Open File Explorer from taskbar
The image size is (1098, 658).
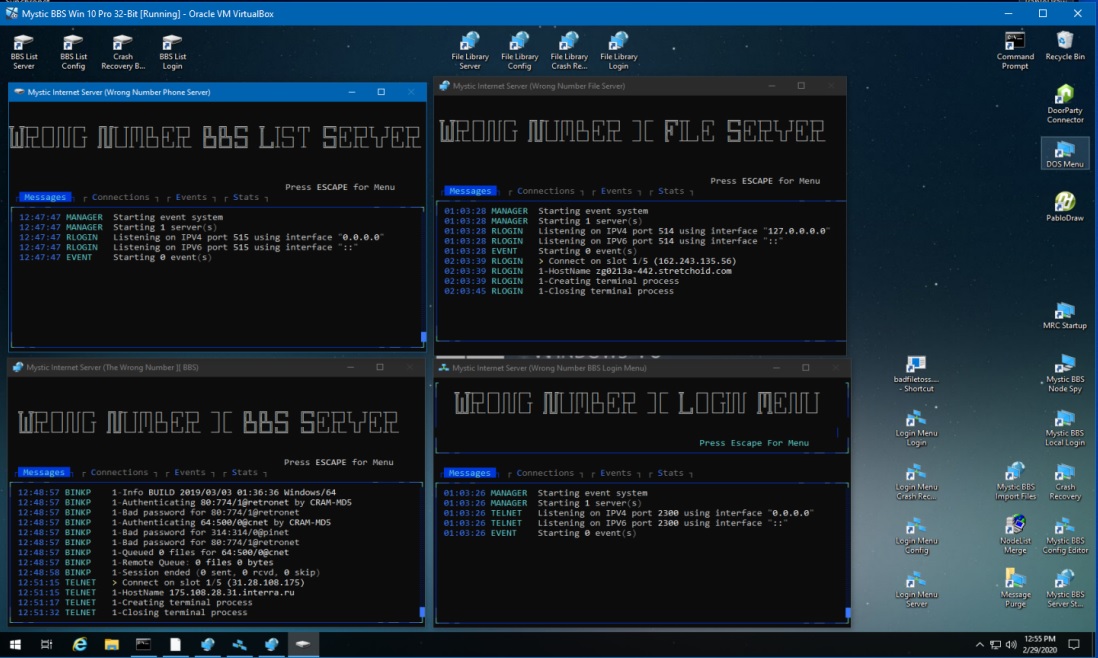111,644
